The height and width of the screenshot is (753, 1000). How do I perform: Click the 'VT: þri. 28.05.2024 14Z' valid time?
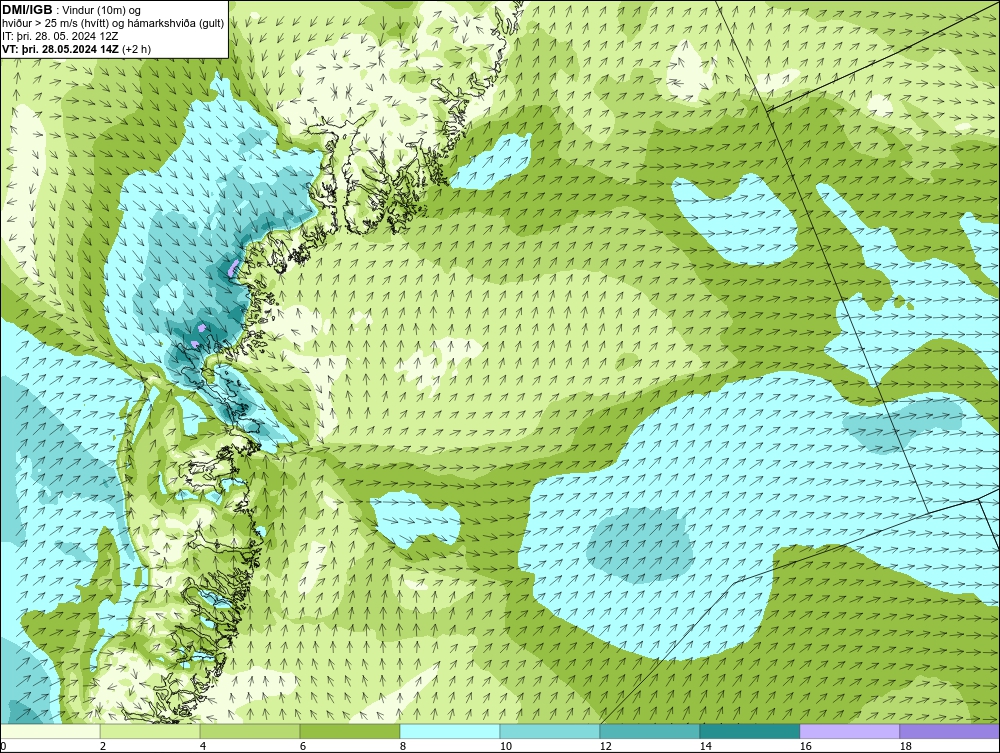[61, 49]
